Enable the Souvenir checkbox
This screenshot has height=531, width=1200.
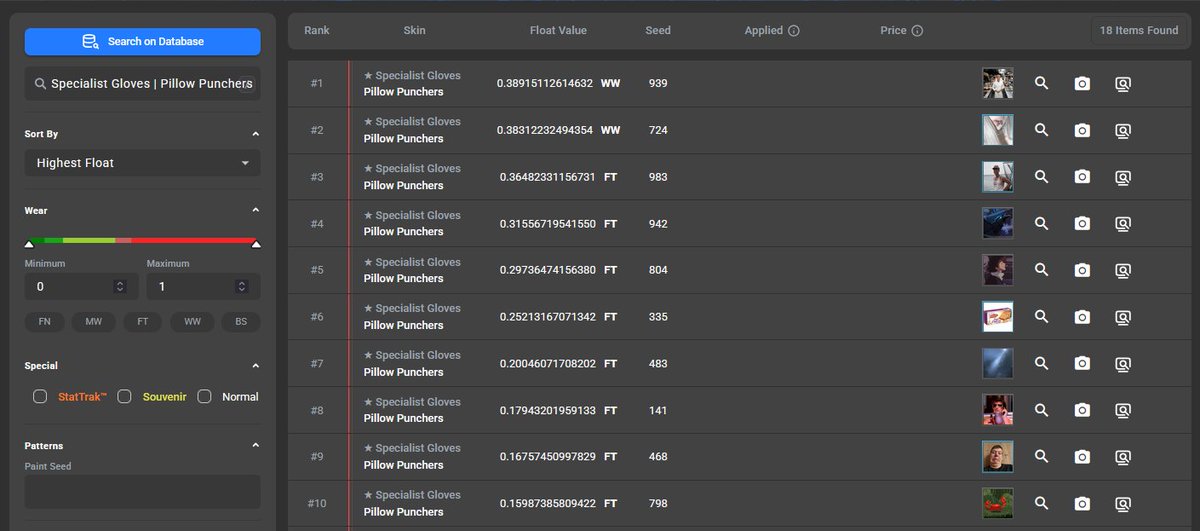(x=125, y=396)
